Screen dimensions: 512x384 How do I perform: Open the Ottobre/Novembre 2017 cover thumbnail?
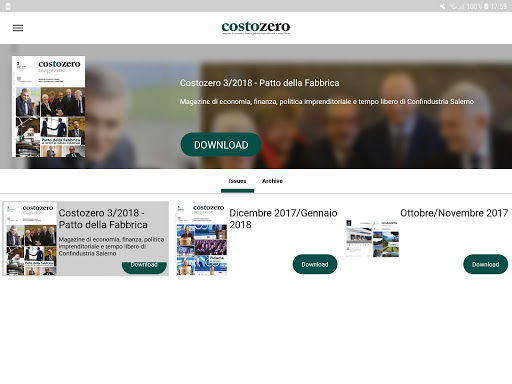point(372,239)
